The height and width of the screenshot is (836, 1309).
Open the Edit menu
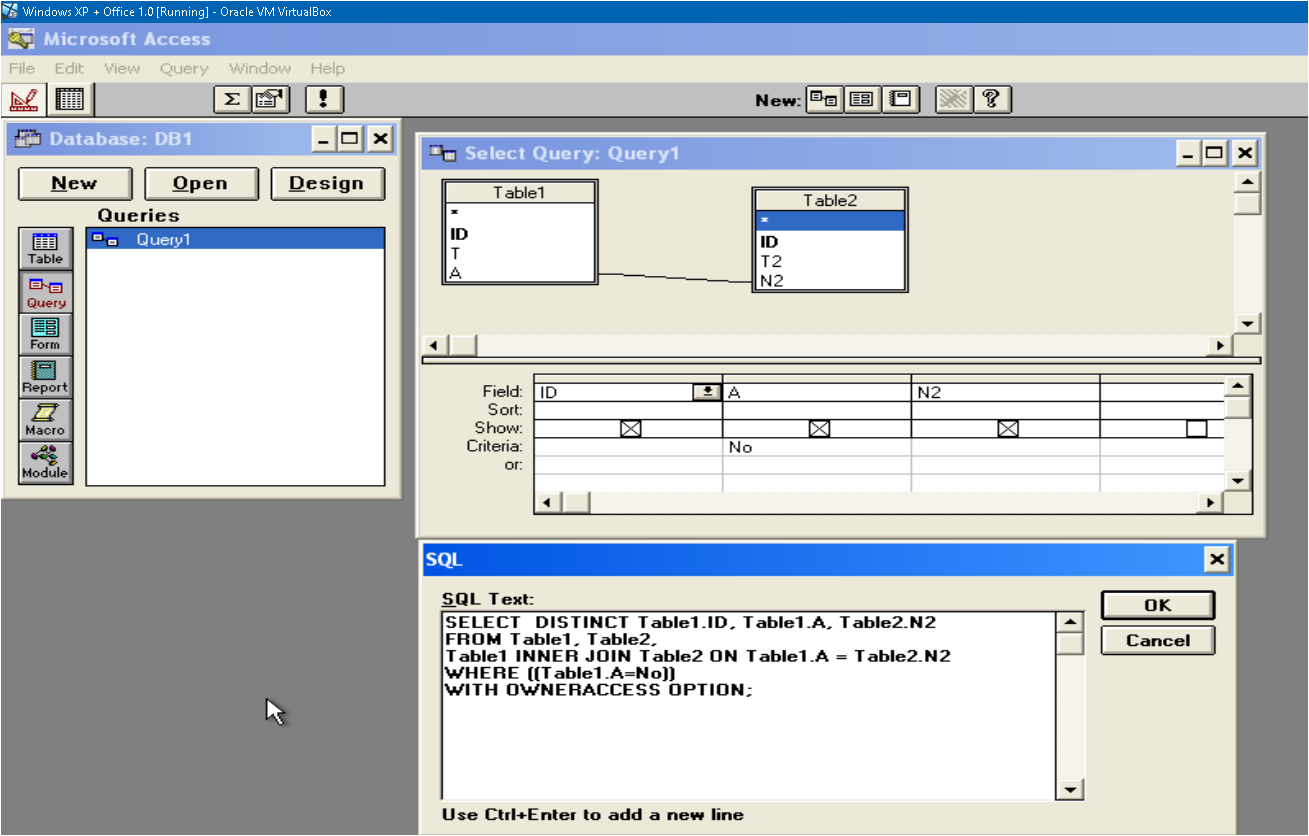[x=69, y=68]
